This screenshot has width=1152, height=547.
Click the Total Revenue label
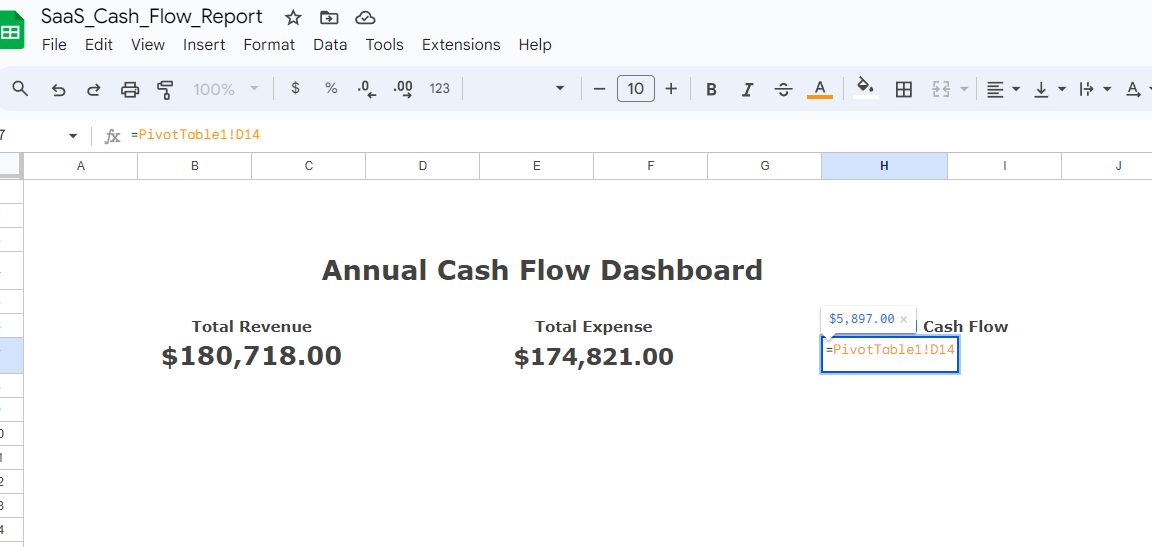pyautogui.click(x=252, y=327)
